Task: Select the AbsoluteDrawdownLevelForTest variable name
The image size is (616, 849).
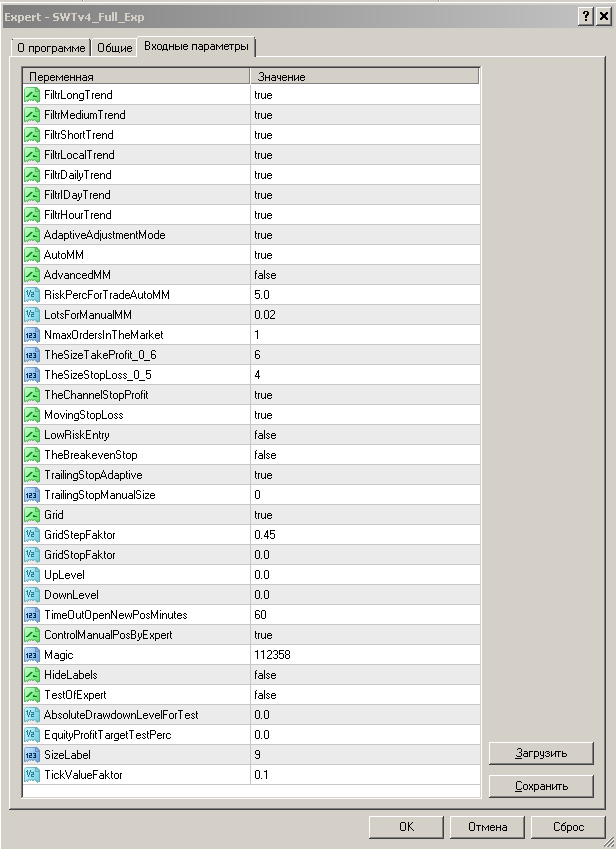Action: click(121, 715)
